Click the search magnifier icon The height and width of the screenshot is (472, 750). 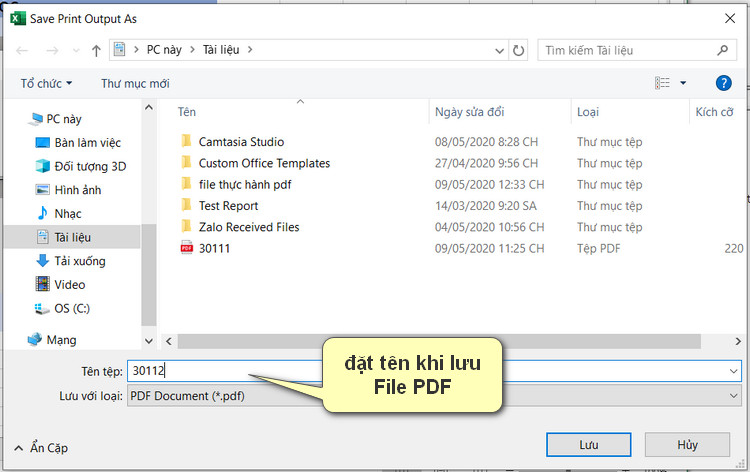click(723, 50)
